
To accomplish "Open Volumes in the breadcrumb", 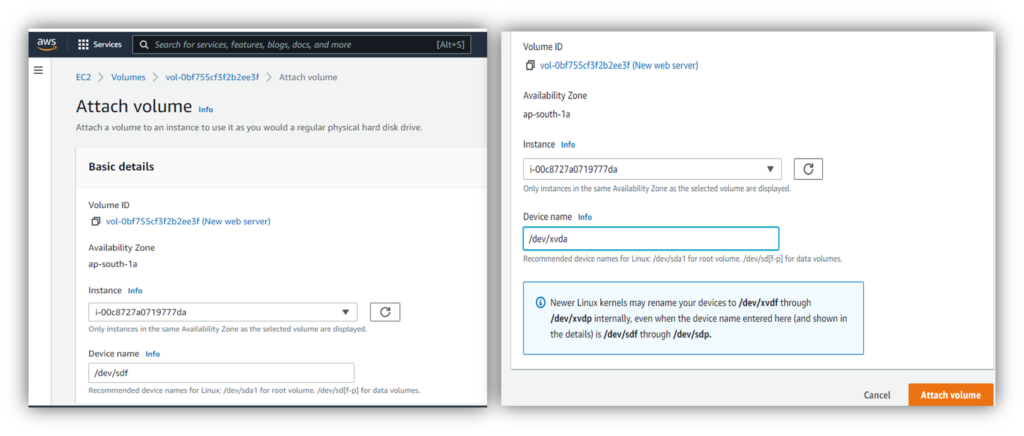I will tap(128, 77).
